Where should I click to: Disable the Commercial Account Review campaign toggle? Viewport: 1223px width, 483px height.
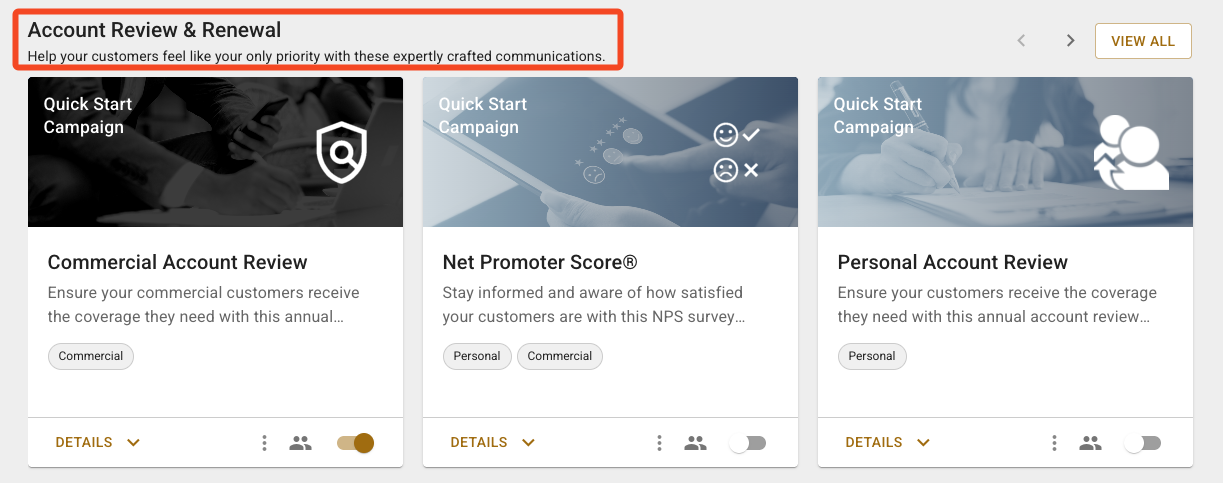point(355,443)
